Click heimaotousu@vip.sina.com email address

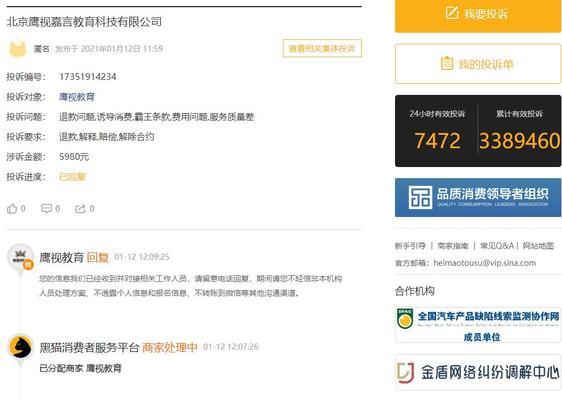[485, 263]
